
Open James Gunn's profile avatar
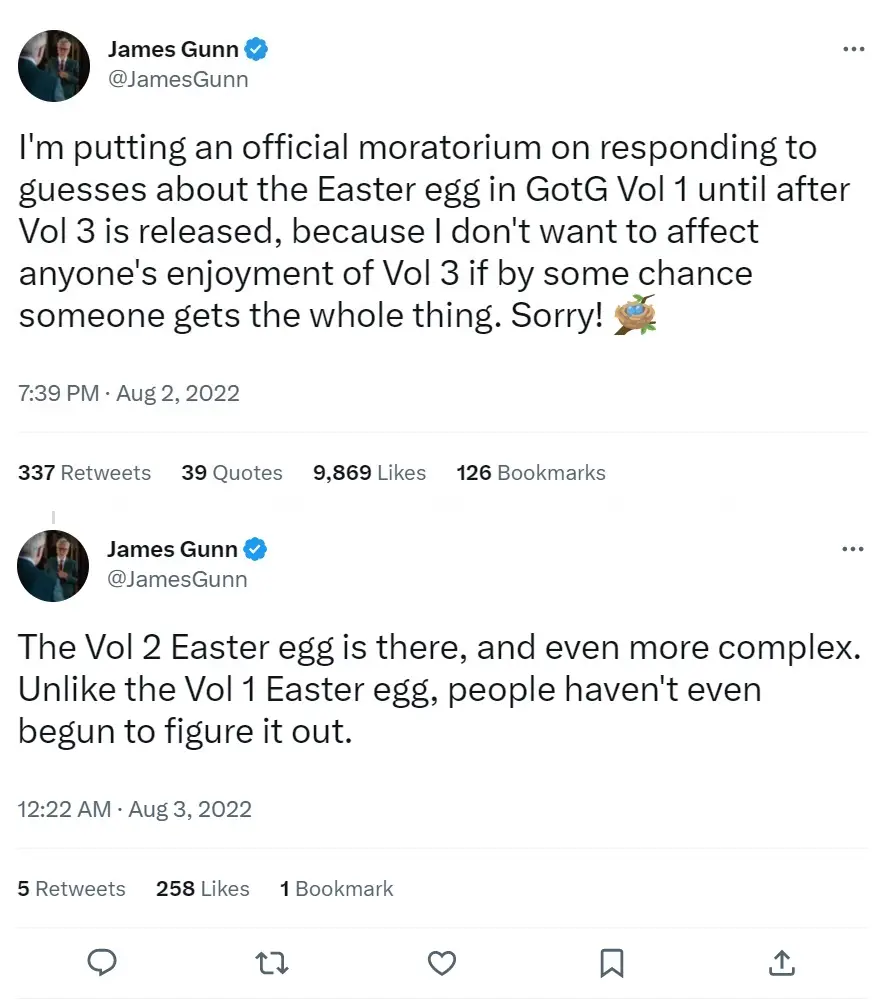[53, 66]
